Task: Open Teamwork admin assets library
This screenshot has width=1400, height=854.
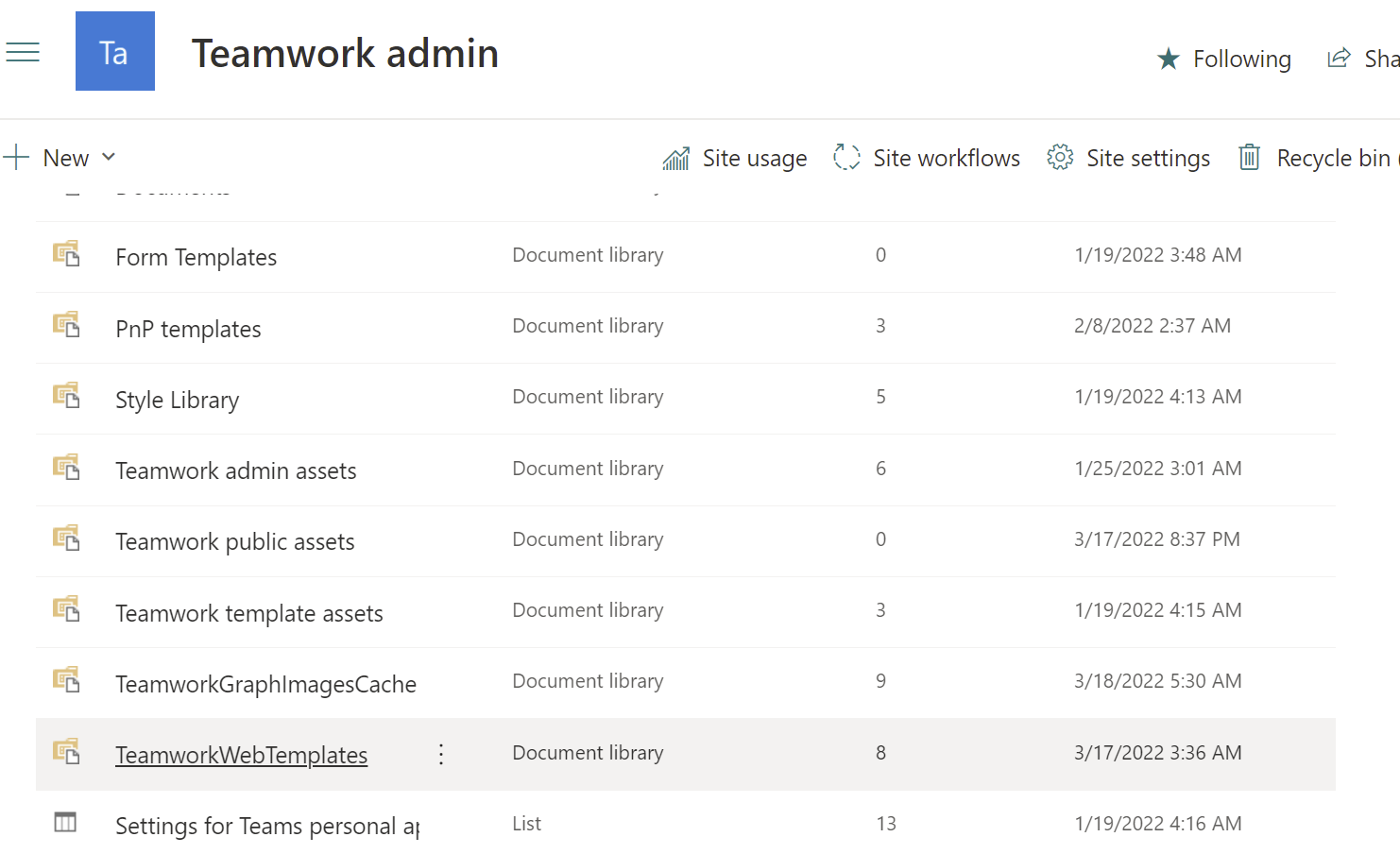Action: coord(236,470)
